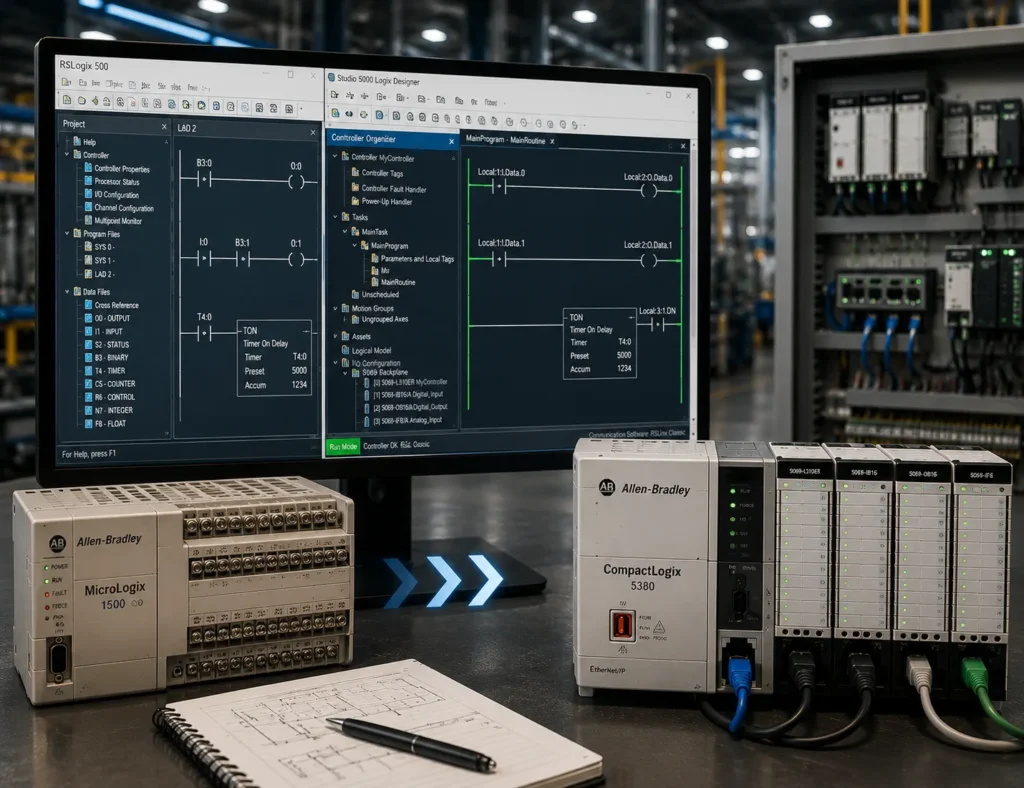Image resolution: width=1024 pixels, height=788 pixels.
Task: Click the Multipoint Monitor icon
Action: tap(88, 220)
